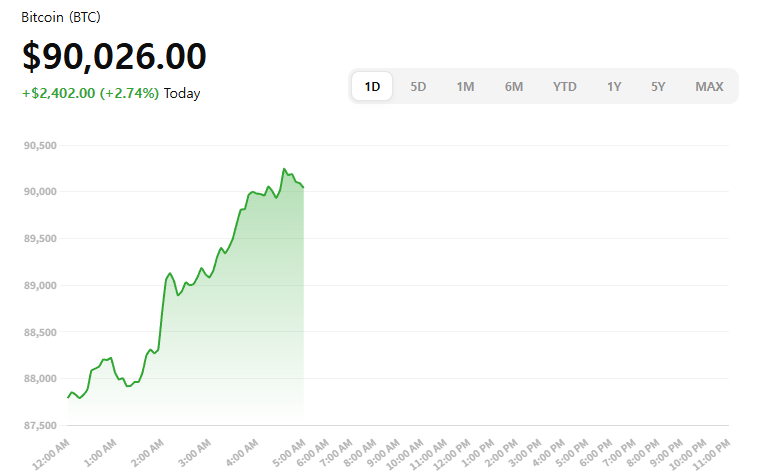Open the 6M chart view
Screen dimensions: 757x473
pyautogui.click(x=514, y=86)
